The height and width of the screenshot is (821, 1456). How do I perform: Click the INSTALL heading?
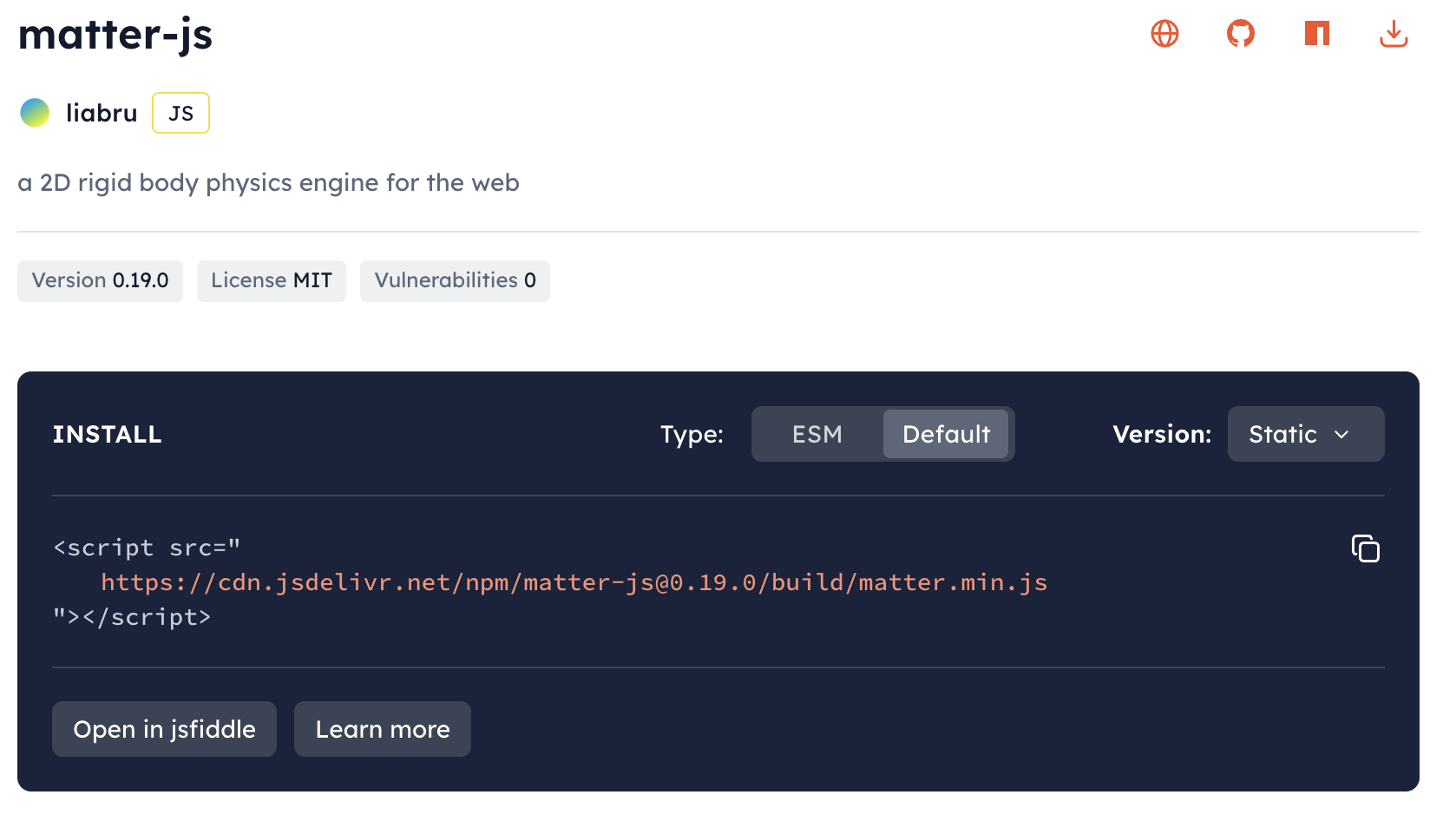(x=107, y=434)
